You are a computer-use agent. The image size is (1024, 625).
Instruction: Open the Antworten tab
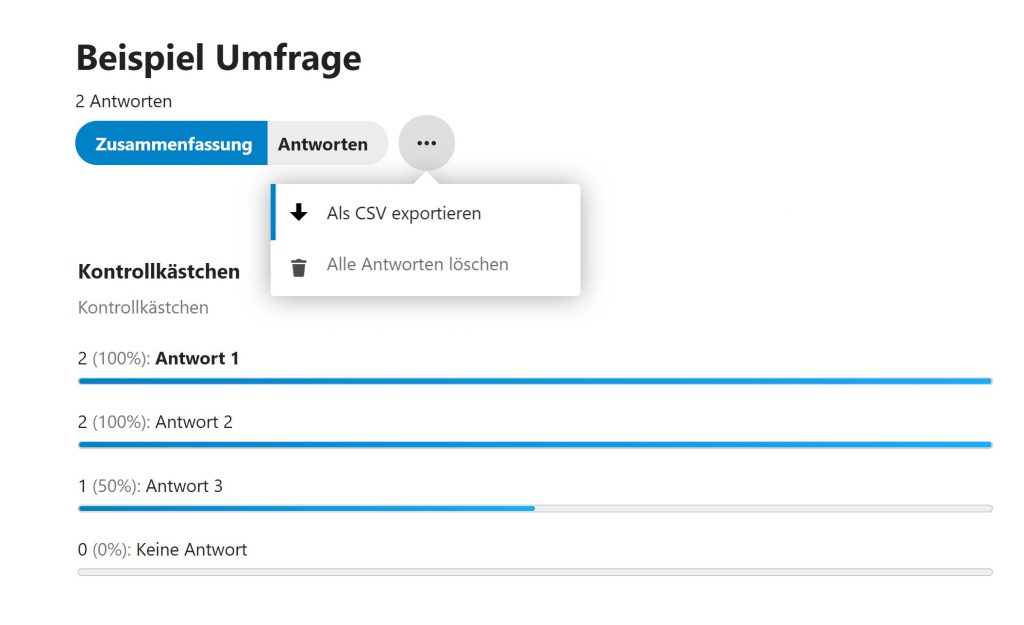pyautogui.click(x=323, y=144)
